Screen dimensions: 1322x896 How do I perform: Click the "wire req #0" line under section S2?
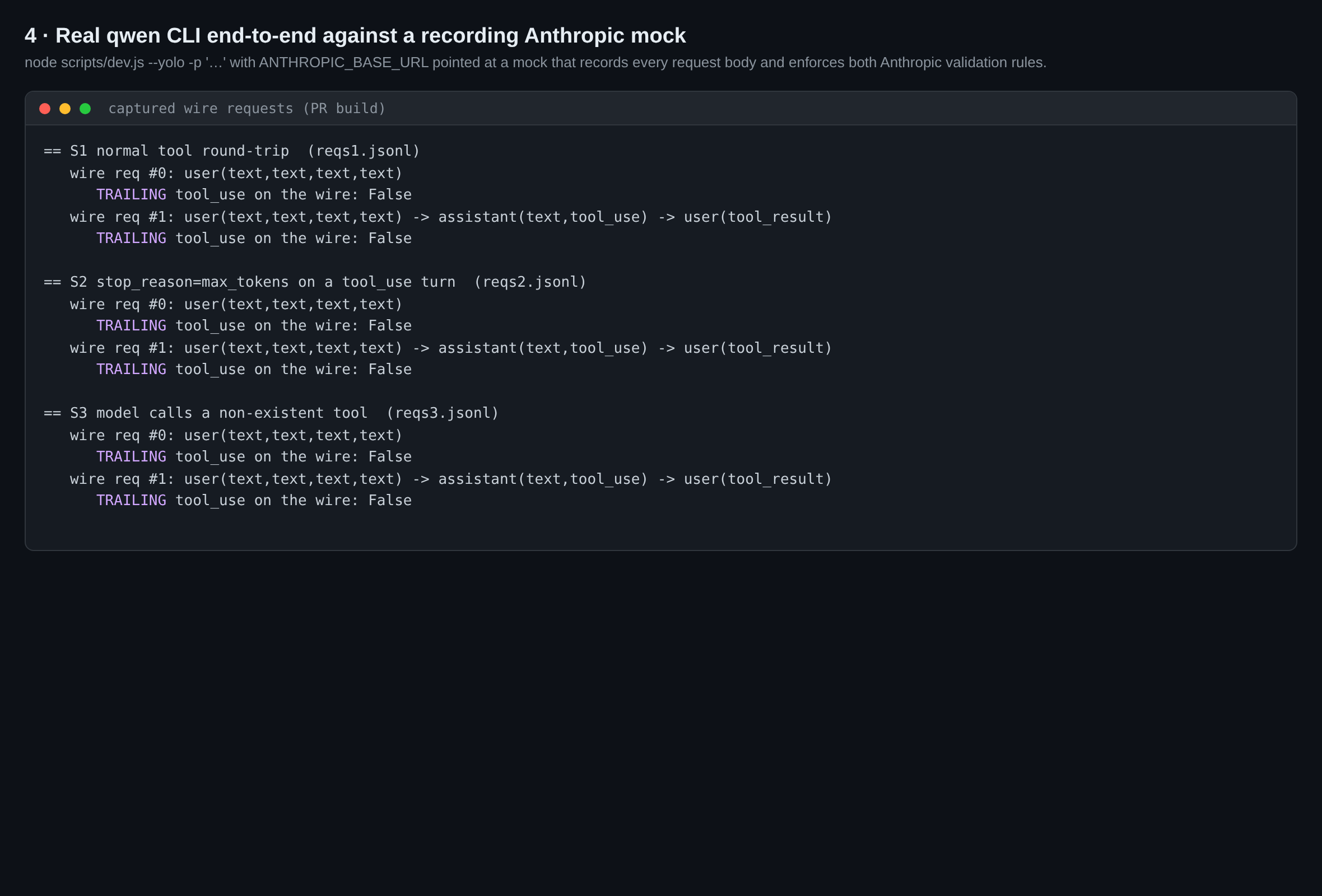click(x=236, y=305)
